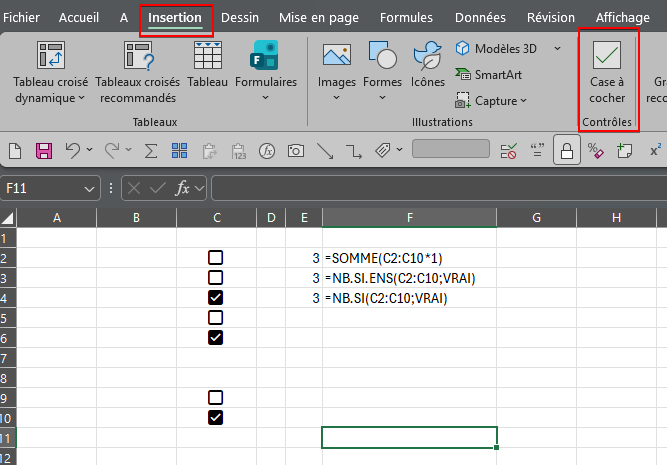667x465 pixels.
Task: Open the Tableau croisé dynamique tool
Action: 50,72
